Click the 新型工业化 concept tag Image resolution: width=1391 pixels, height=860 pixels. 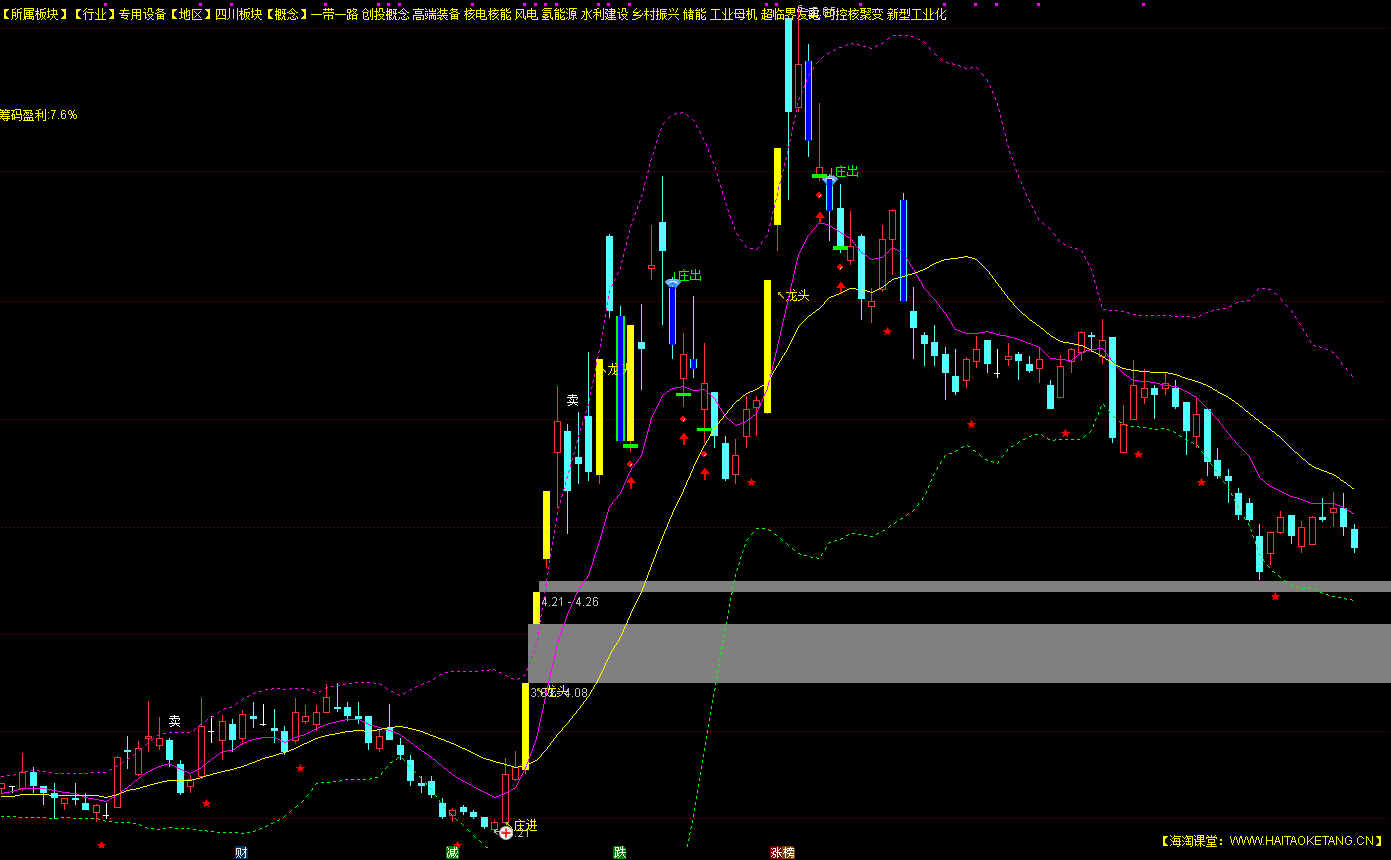915,14
